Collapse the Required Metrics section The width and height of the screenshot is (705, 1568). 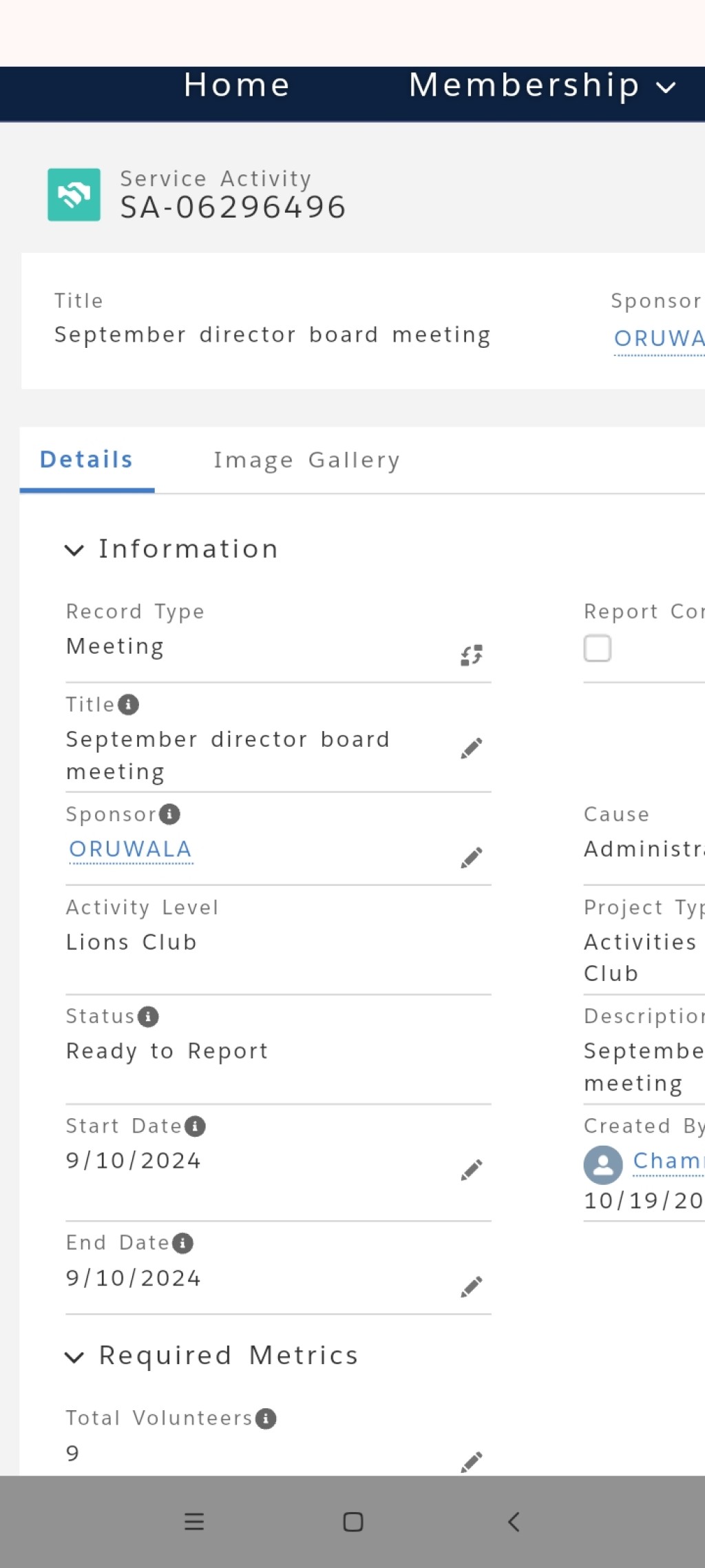point(74,1356)
